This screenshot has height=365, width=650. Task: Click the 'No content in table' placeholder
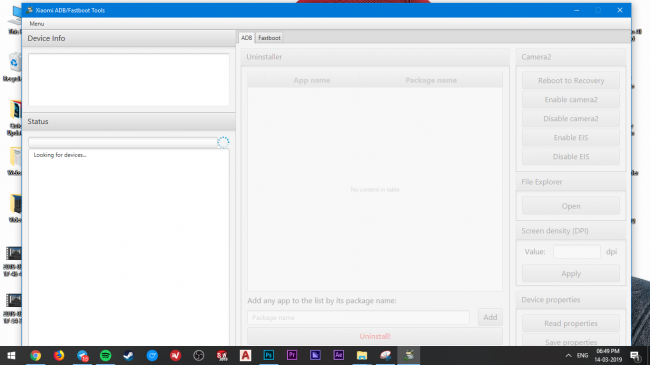[375, 190]
